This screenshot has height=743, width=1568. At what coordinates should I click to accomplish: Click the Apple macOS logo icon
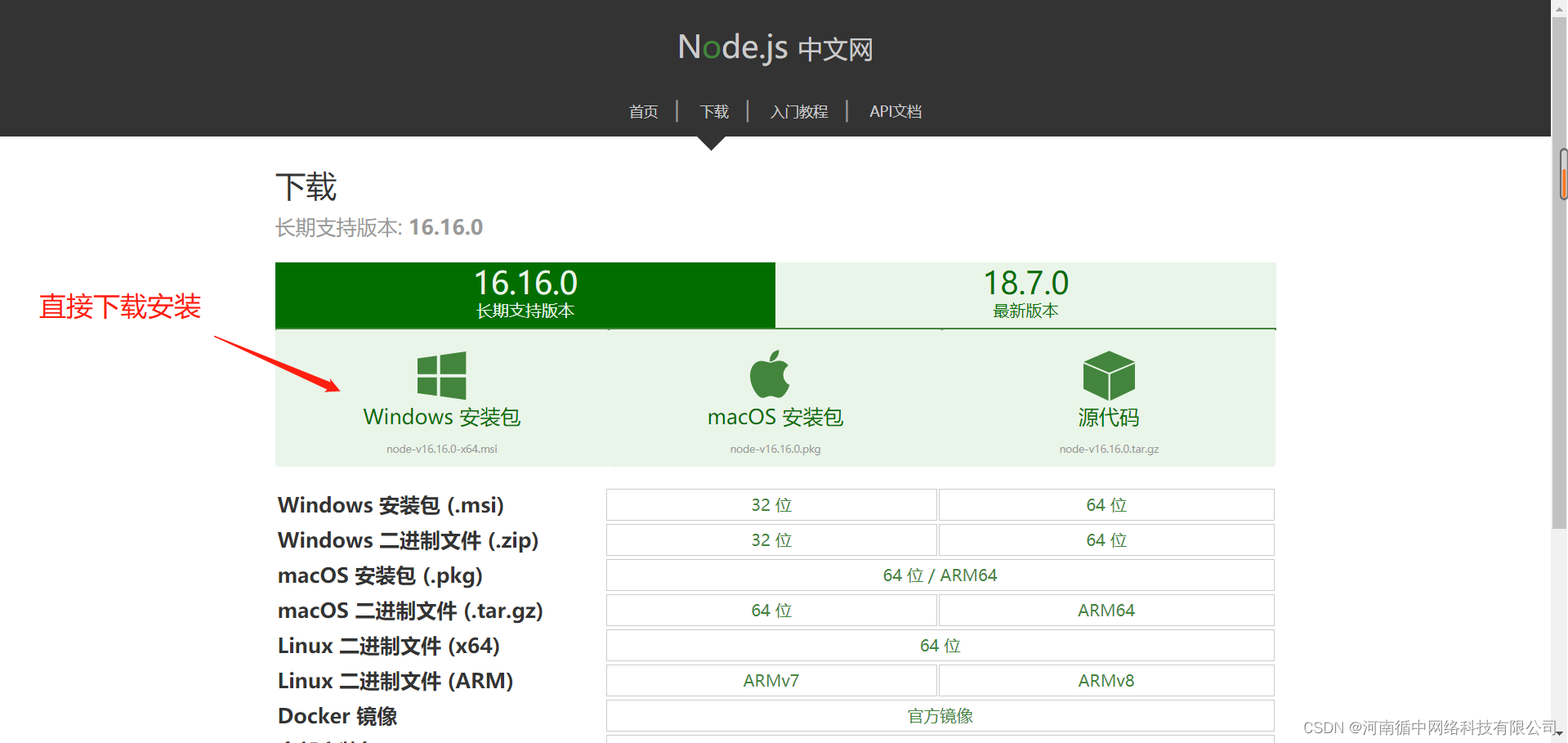(770, 374)
